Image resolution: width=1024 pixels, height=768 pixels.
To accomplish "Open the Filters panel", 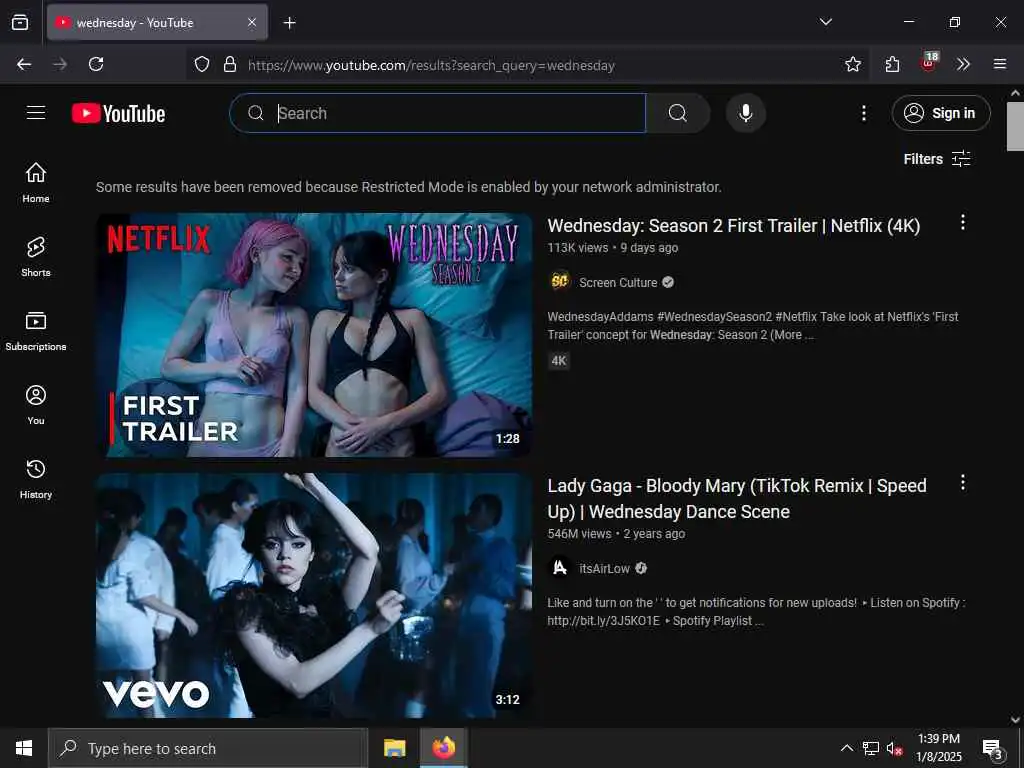I will coord(936,159).
